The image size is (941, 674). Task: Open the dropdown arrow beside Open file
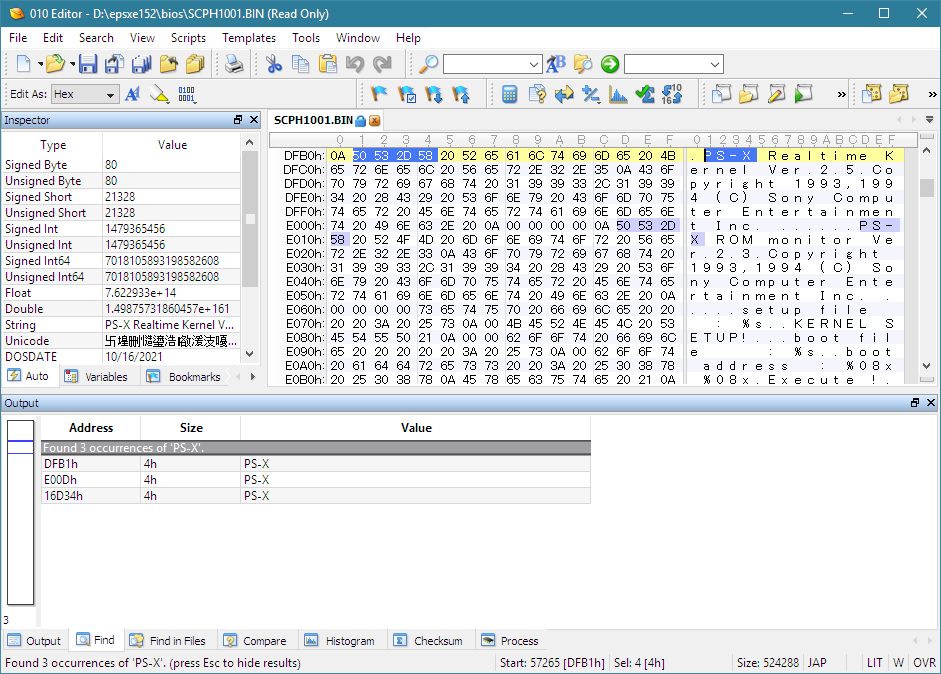point(72,64)
